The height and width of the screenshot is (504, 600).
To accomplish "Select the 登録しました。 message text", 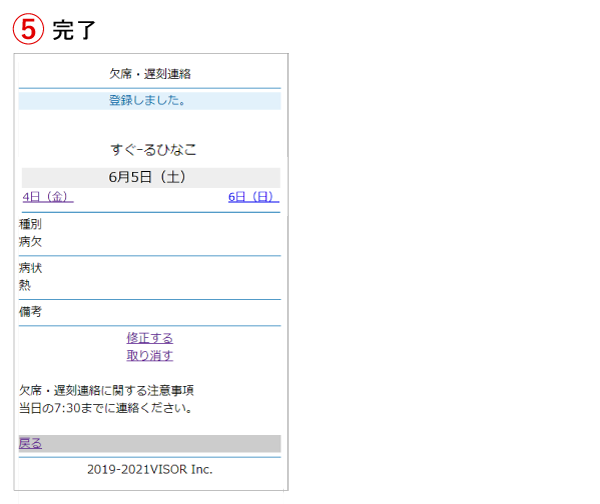I will tap(147, 100).
